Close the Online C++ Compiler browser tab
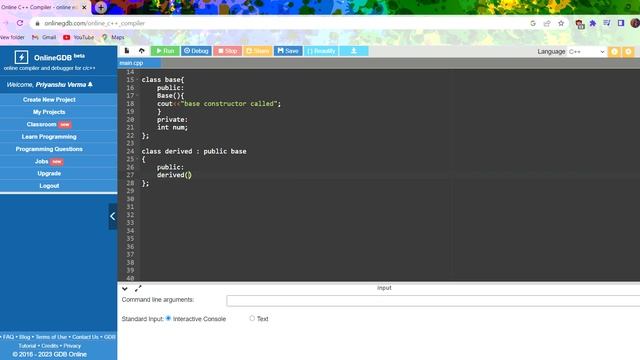Image resolution: width=640 pixels, height=360 pixels. click(x=84, y=7)
